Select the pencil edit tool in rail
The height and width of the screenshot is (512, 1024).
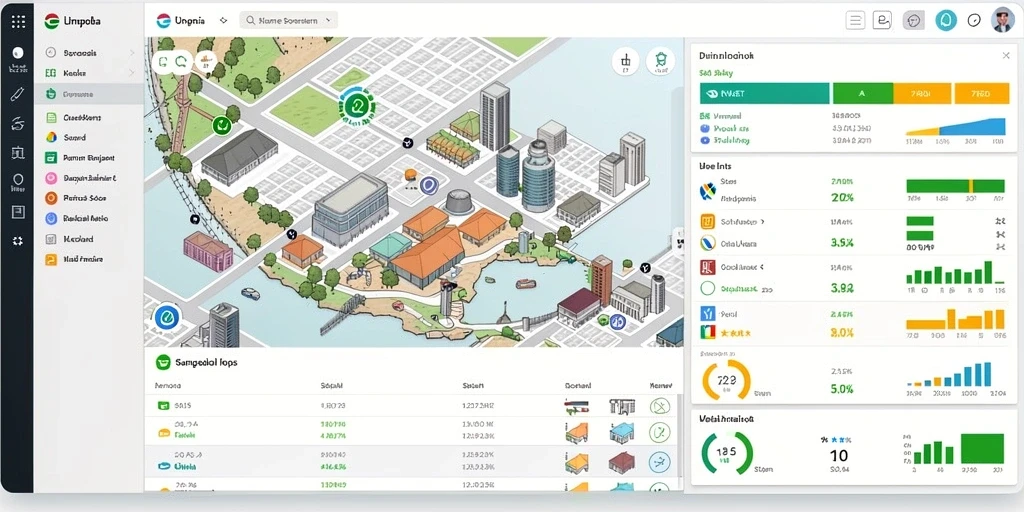click(18, 93)
